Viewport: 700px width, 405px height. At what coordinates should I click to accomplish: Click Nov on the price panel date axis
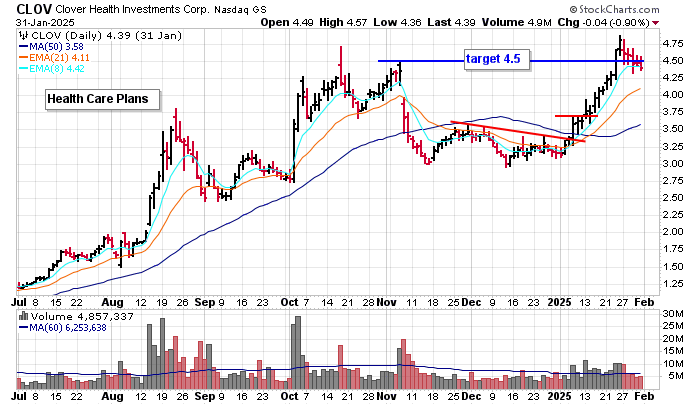387,302
